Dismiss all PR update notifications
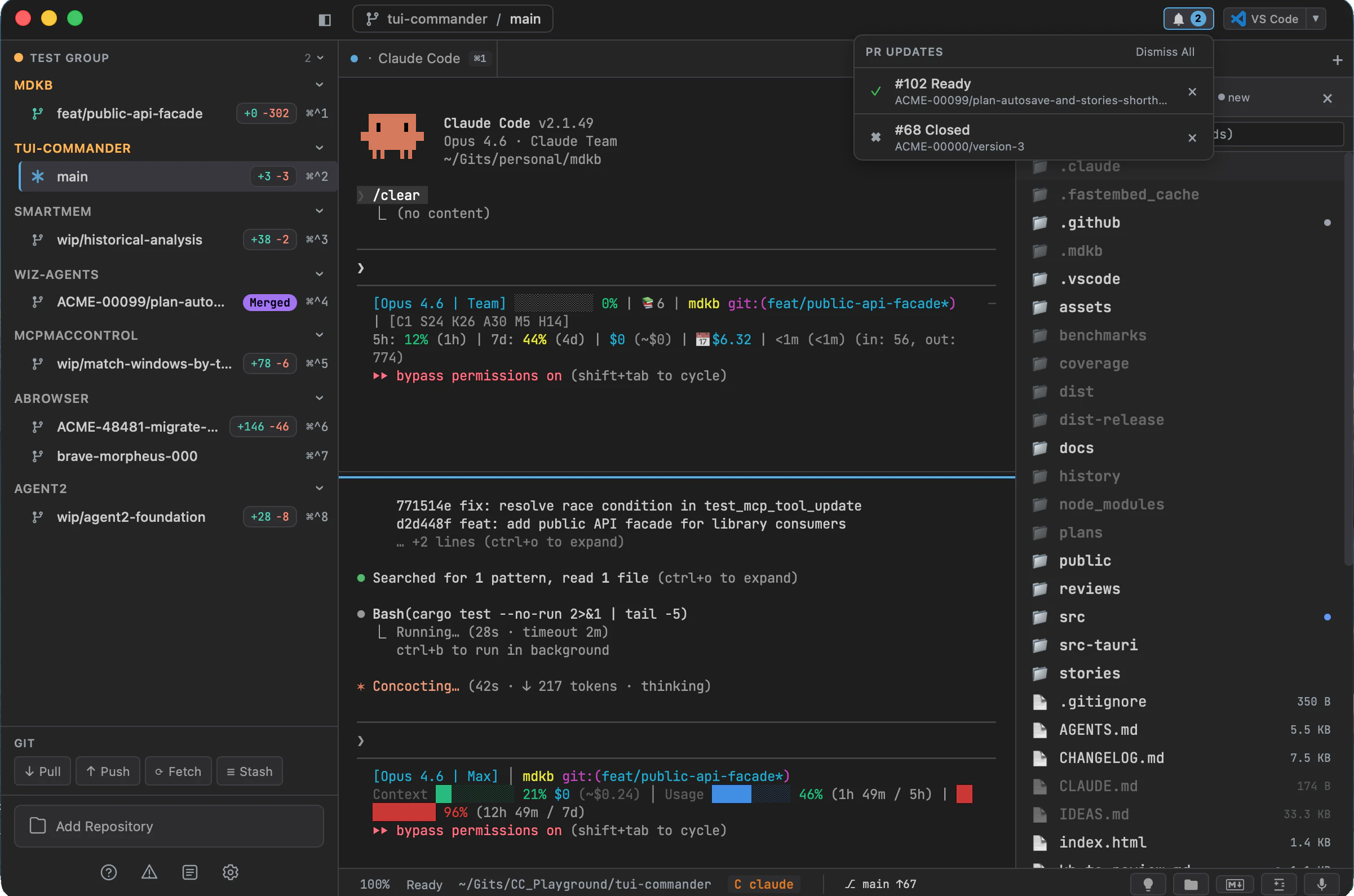The image size is (1354, 896). click(1165, 51)
